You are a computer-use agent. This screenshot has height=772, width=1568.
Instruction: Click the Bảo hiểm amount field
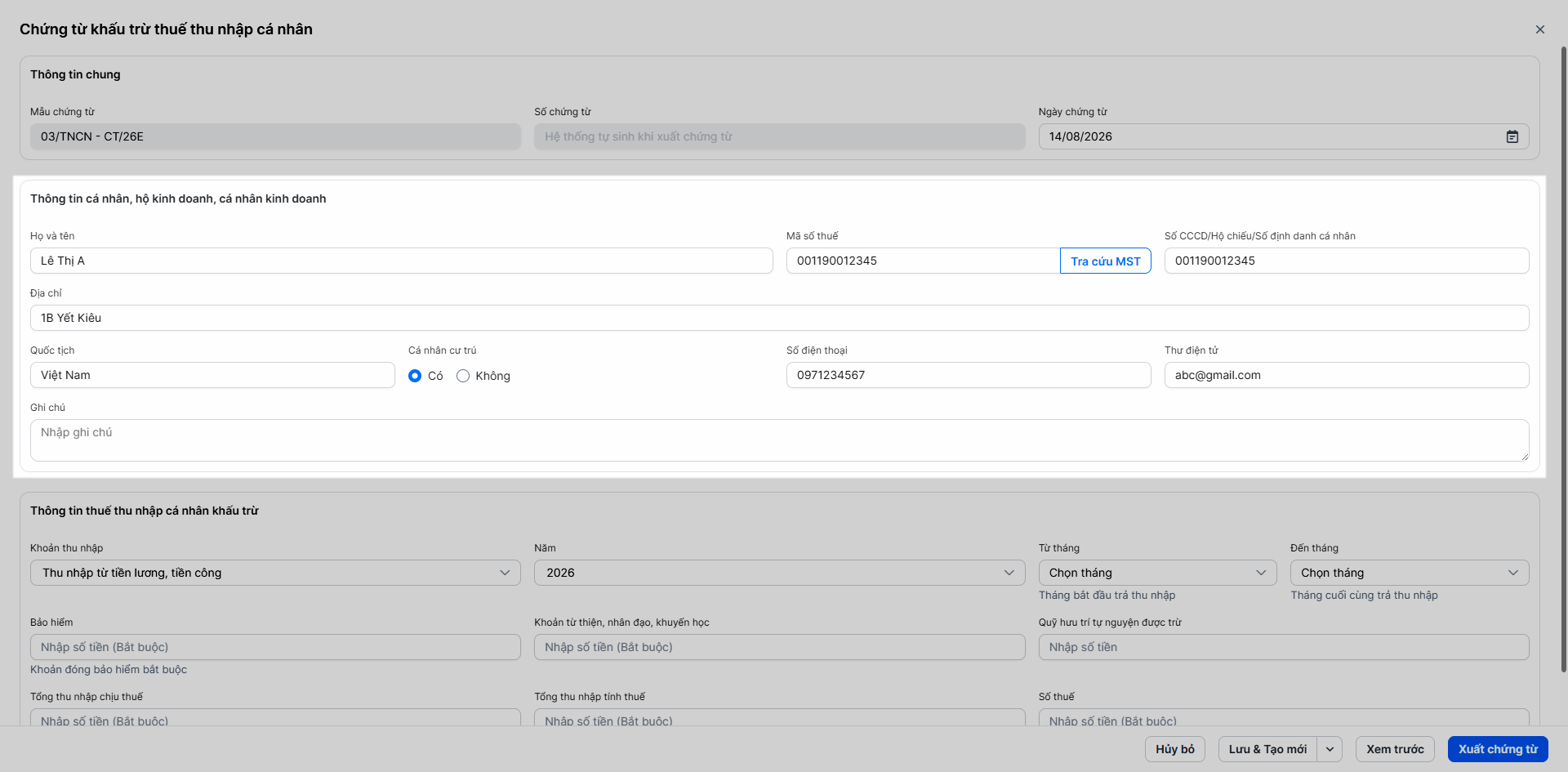[275, 647]
